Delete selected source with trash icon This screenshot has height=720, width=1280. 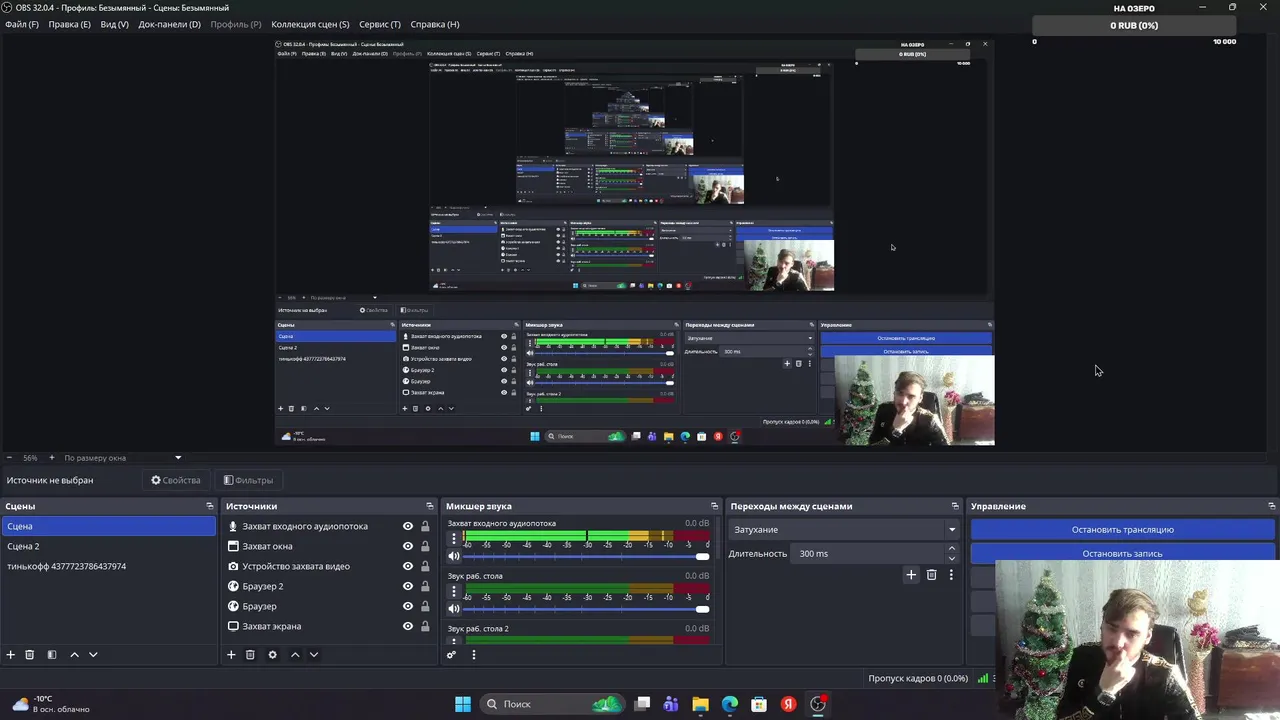tap(250, 655)
